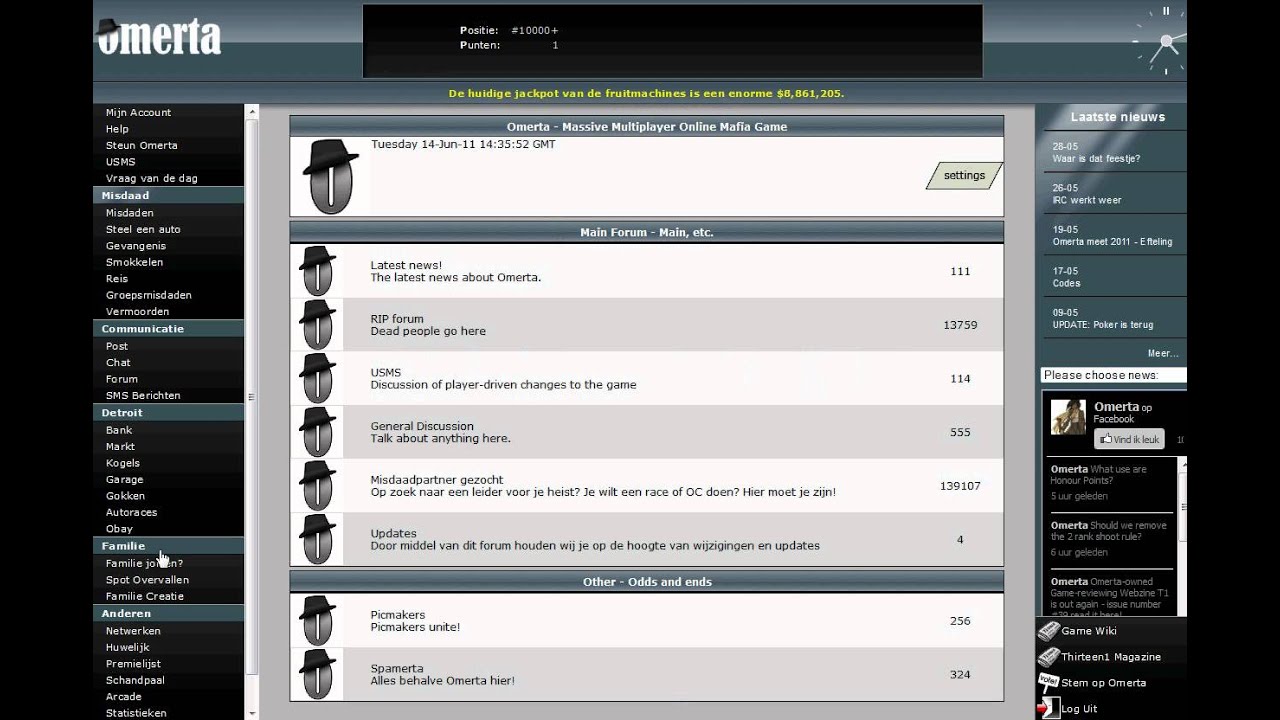
Task: Open Bank under Detroit
Action: (119, 430)
